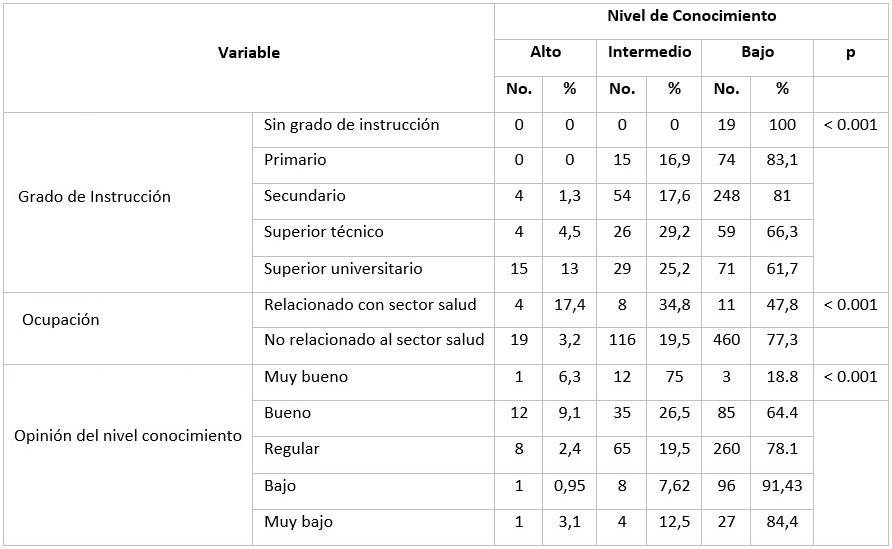Image resolution: width=892 pixels, height=549 pixels.
Task: Click the 'Primario' row cell
Action: [x=295, y=160]
